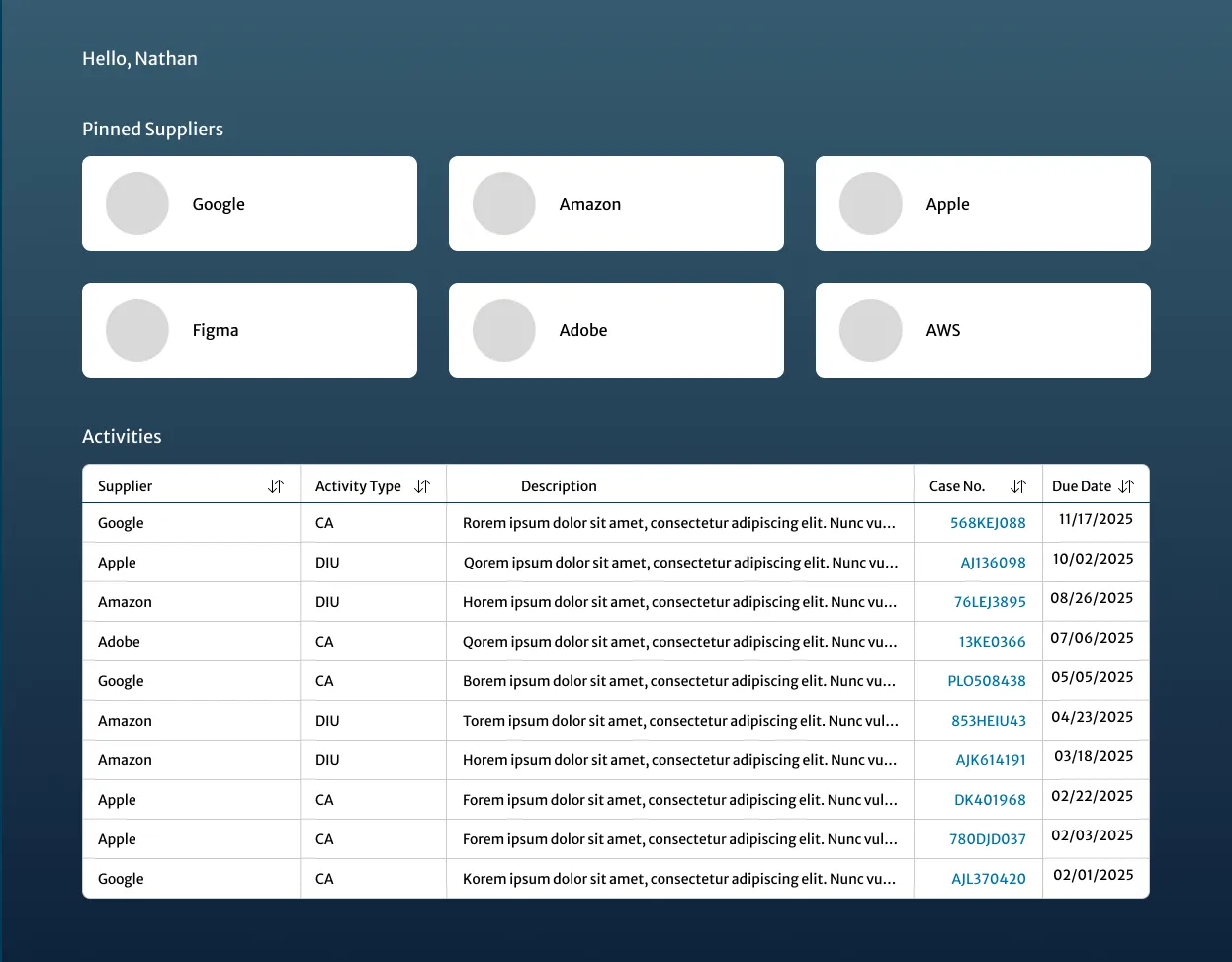Open case 853HEIU43 for Amazon
Screen dimensions: 1232x962
[x=992, y=720]
